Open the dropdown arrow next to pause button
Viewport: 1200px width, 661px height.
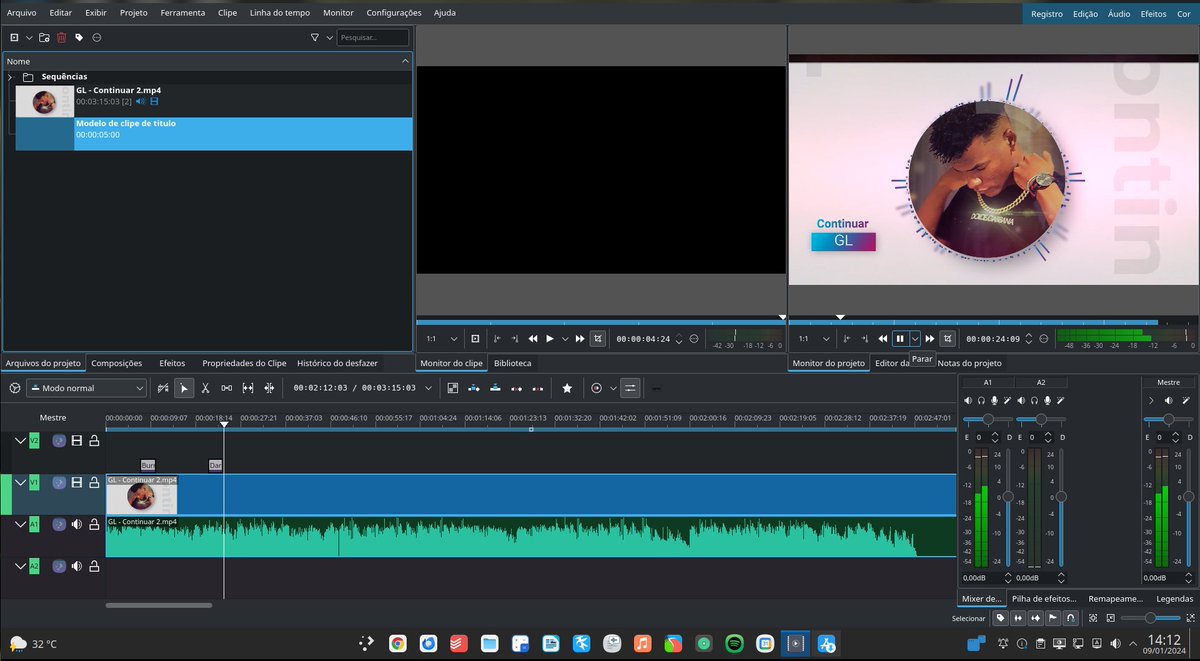tap(915, 339)
